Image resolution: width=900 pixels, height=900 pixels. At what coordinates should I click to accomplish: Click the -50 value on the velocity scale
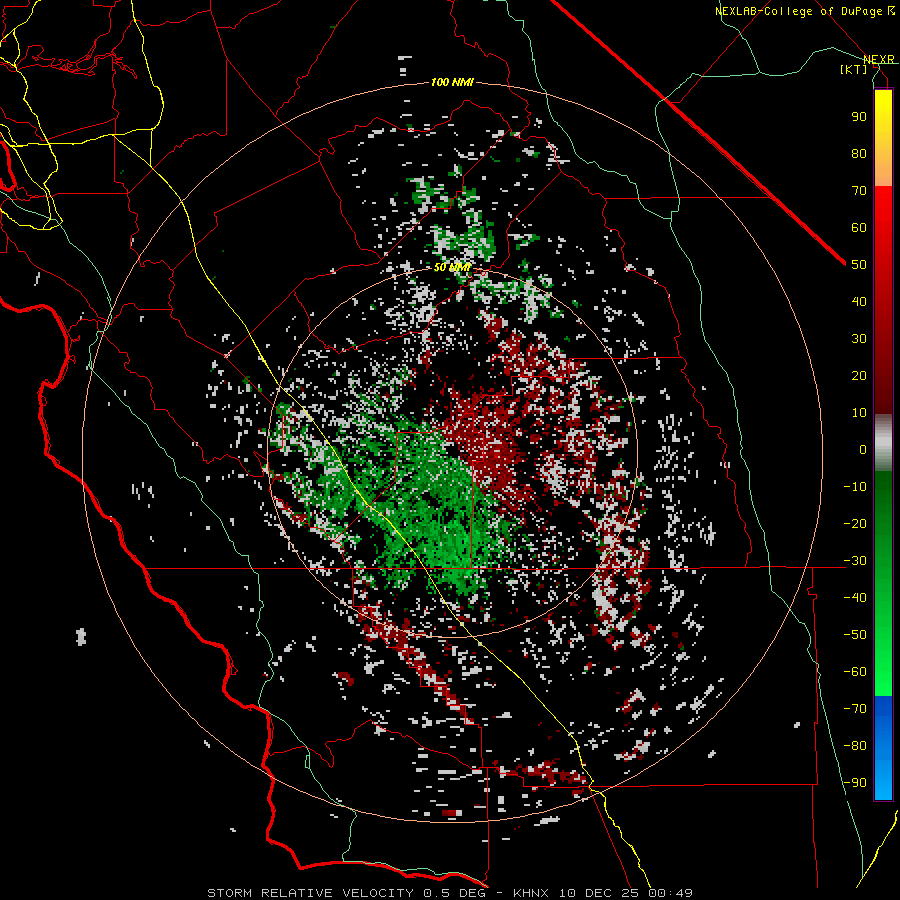click(855, 635)
